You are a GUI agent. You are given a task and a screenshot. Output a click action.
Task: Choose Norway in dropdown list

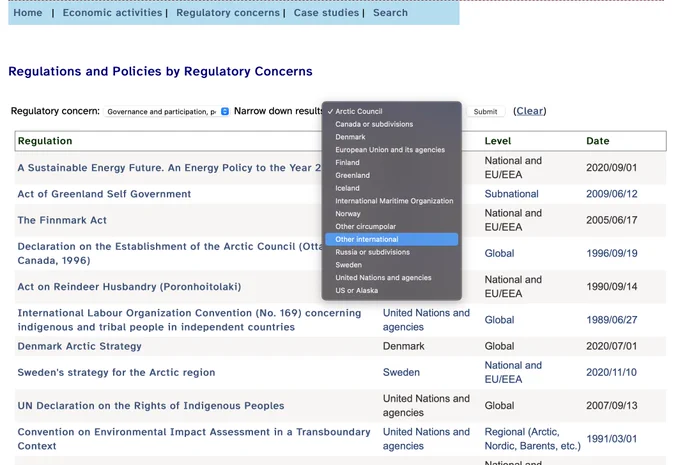click(x=392, y=214)
